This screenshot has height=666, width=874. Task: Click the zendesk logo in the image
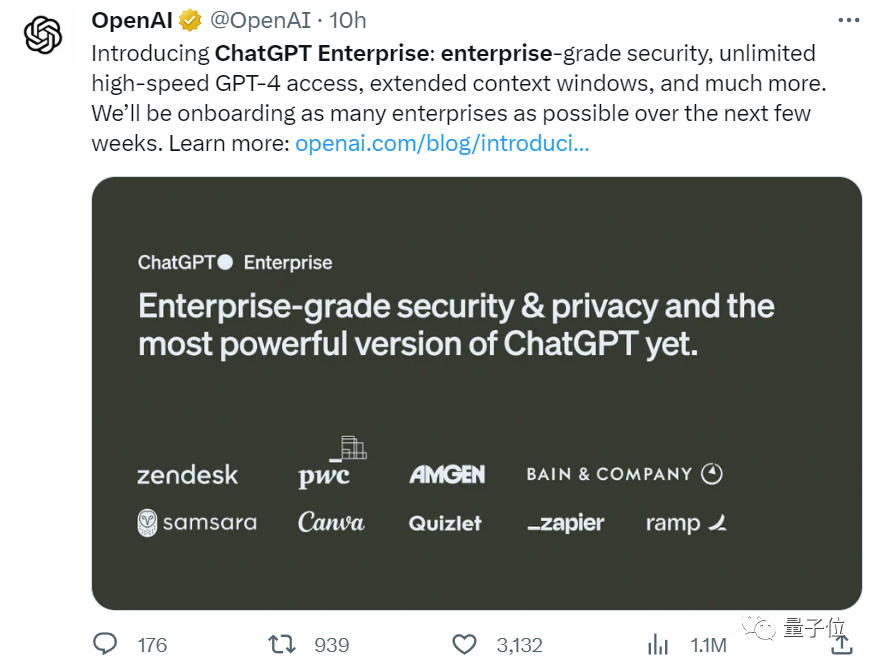click(x=187, y=474)
